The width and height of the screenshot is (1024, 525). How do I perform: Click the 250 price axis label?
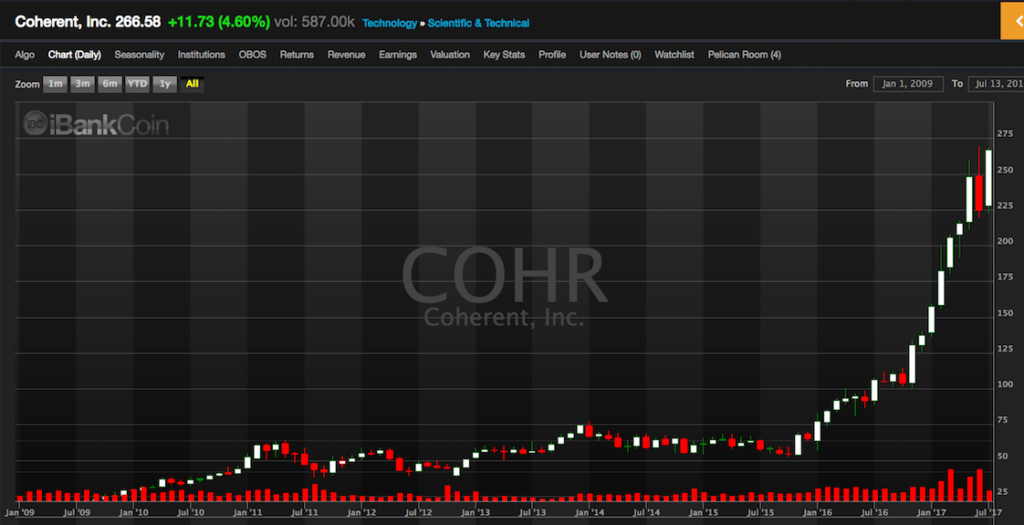[x=1004, y=170]
